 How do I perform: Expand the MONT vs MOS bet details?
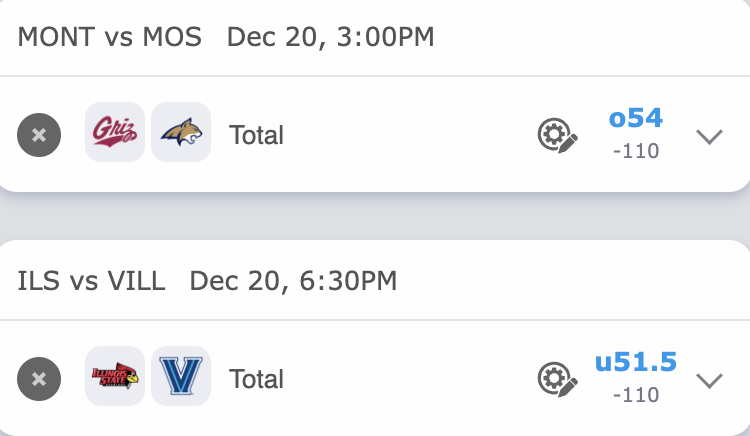click(x=709, y=136)
